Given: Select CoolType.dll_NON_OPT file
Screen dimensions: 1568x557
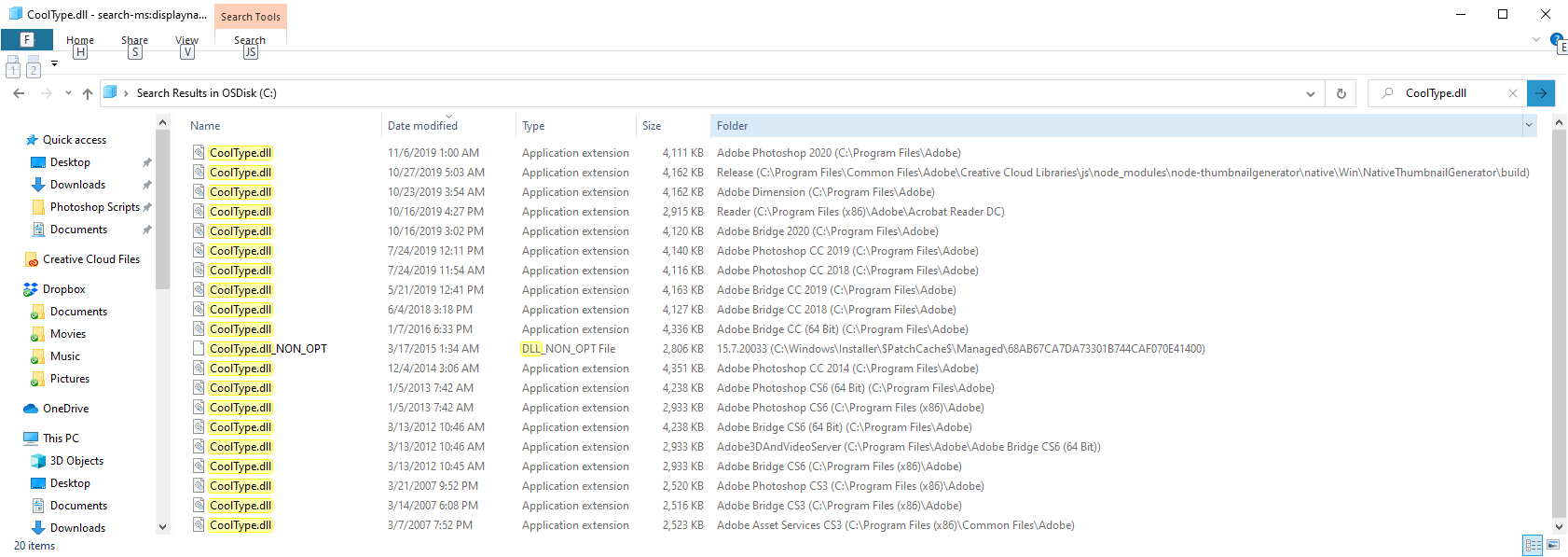Looking at the screenshot, I should [x=268, y=349].
